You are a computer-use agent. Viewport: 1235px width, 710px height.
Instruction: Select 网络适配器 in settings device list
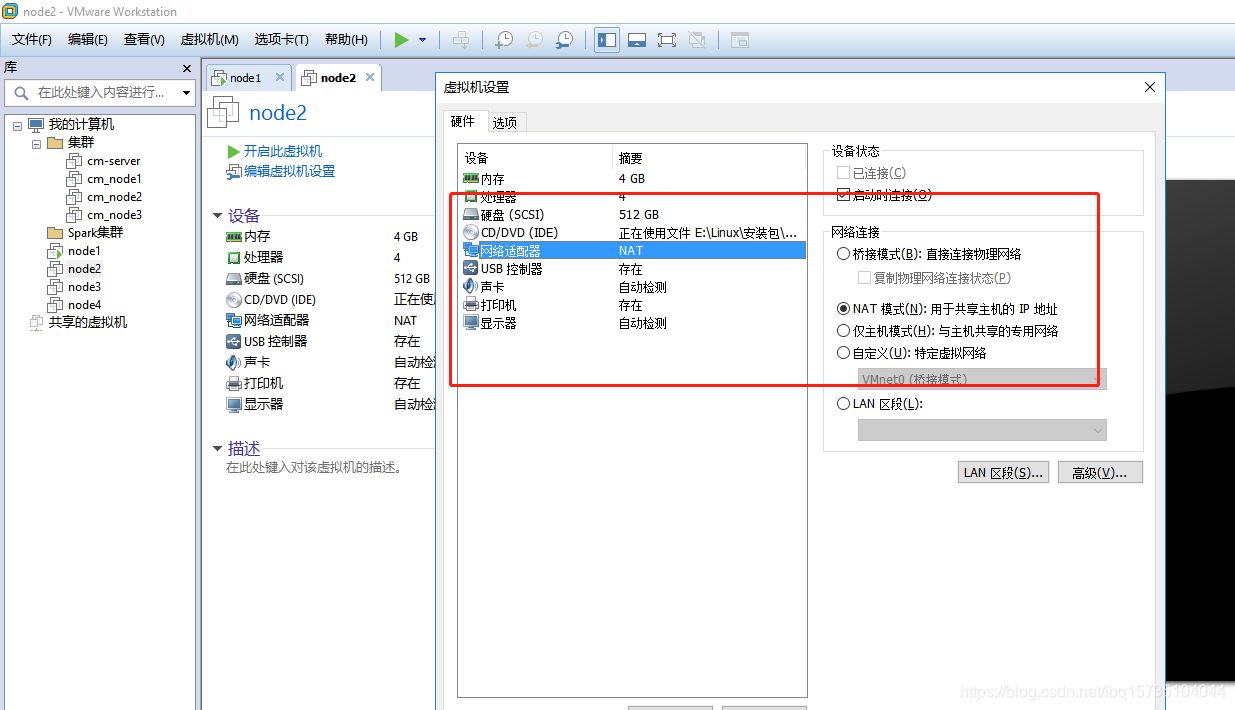(632, 251)
